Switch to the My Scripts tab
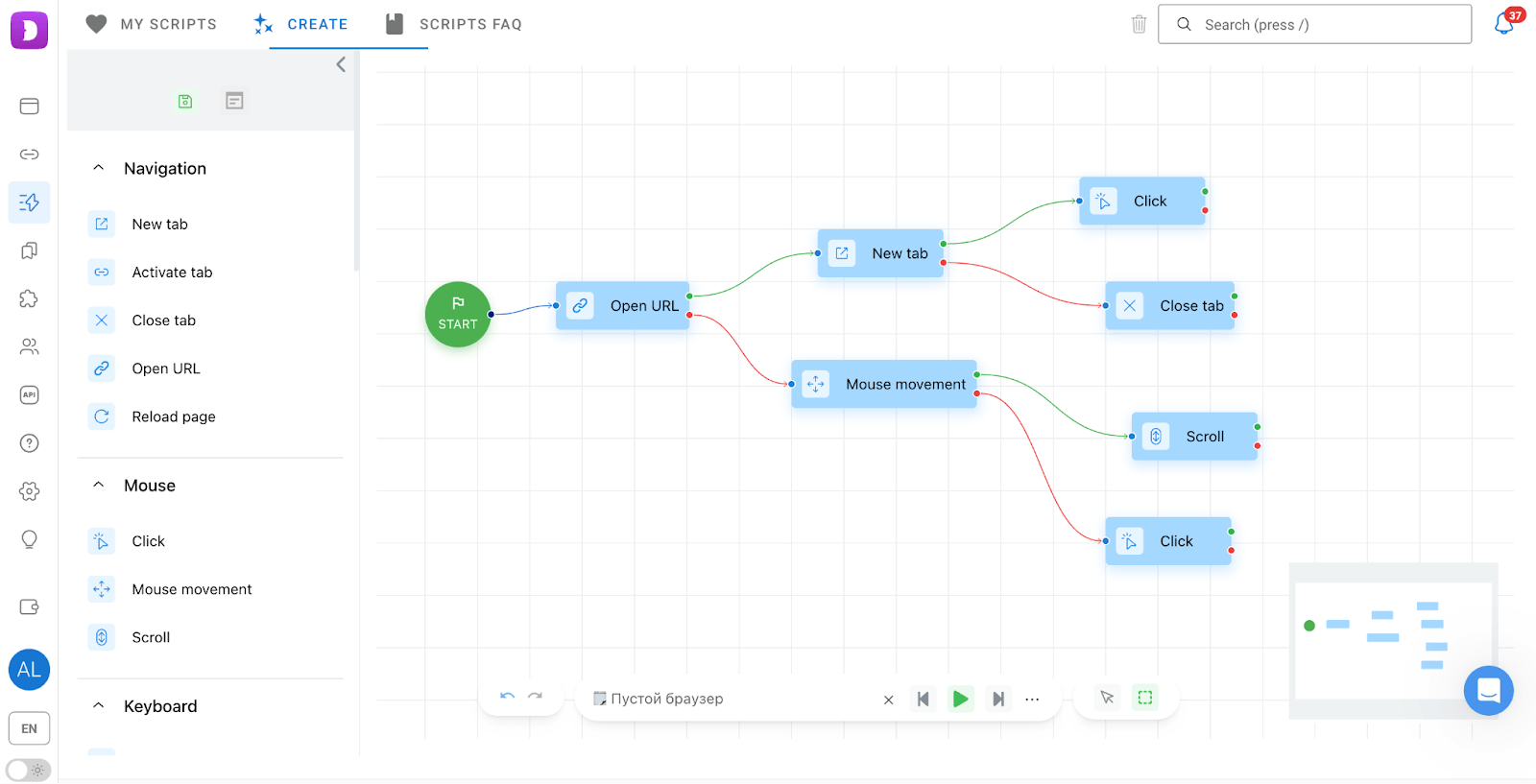This screenshot has height=784, width=1536. [152, 24]
